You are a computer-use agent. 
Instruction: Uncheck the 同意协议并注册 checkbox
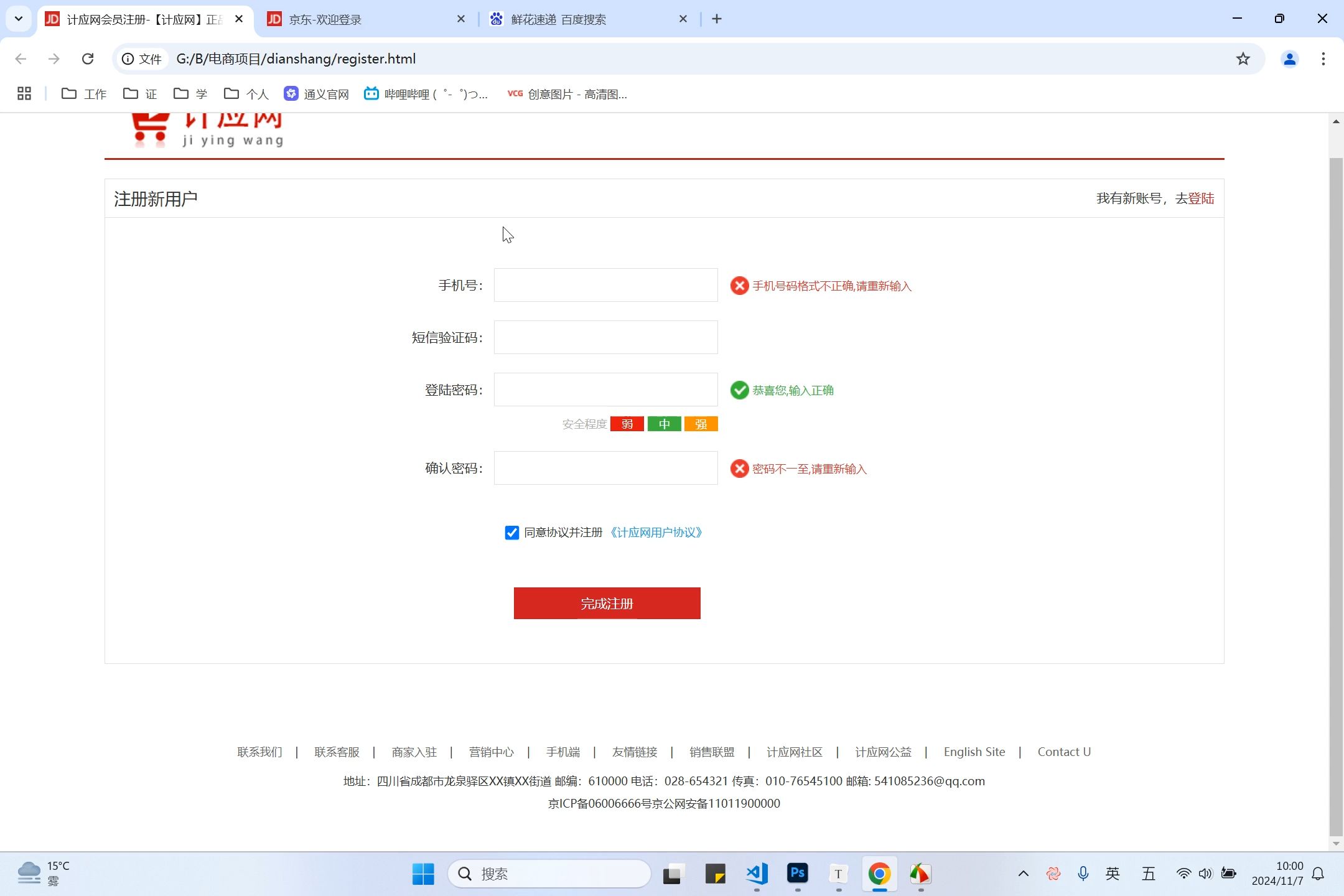511,533
